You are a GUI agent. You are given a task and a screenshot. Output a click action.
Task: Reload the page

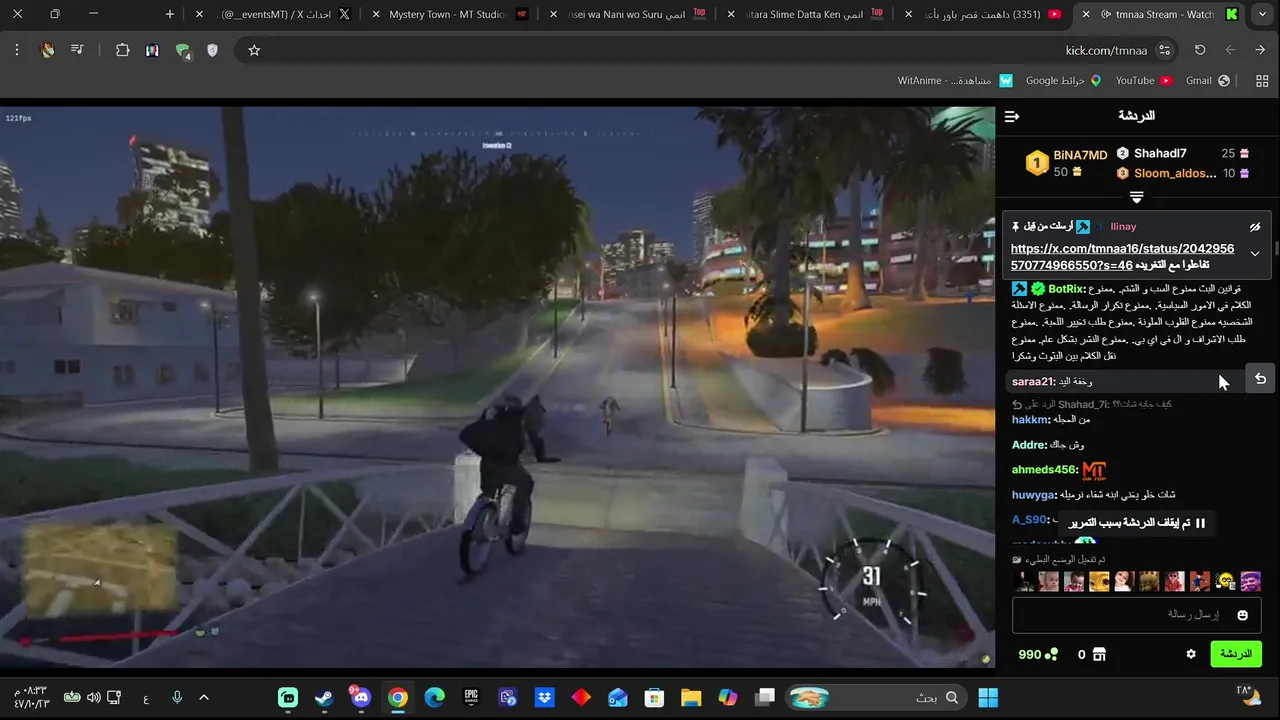coord(1200,50)
